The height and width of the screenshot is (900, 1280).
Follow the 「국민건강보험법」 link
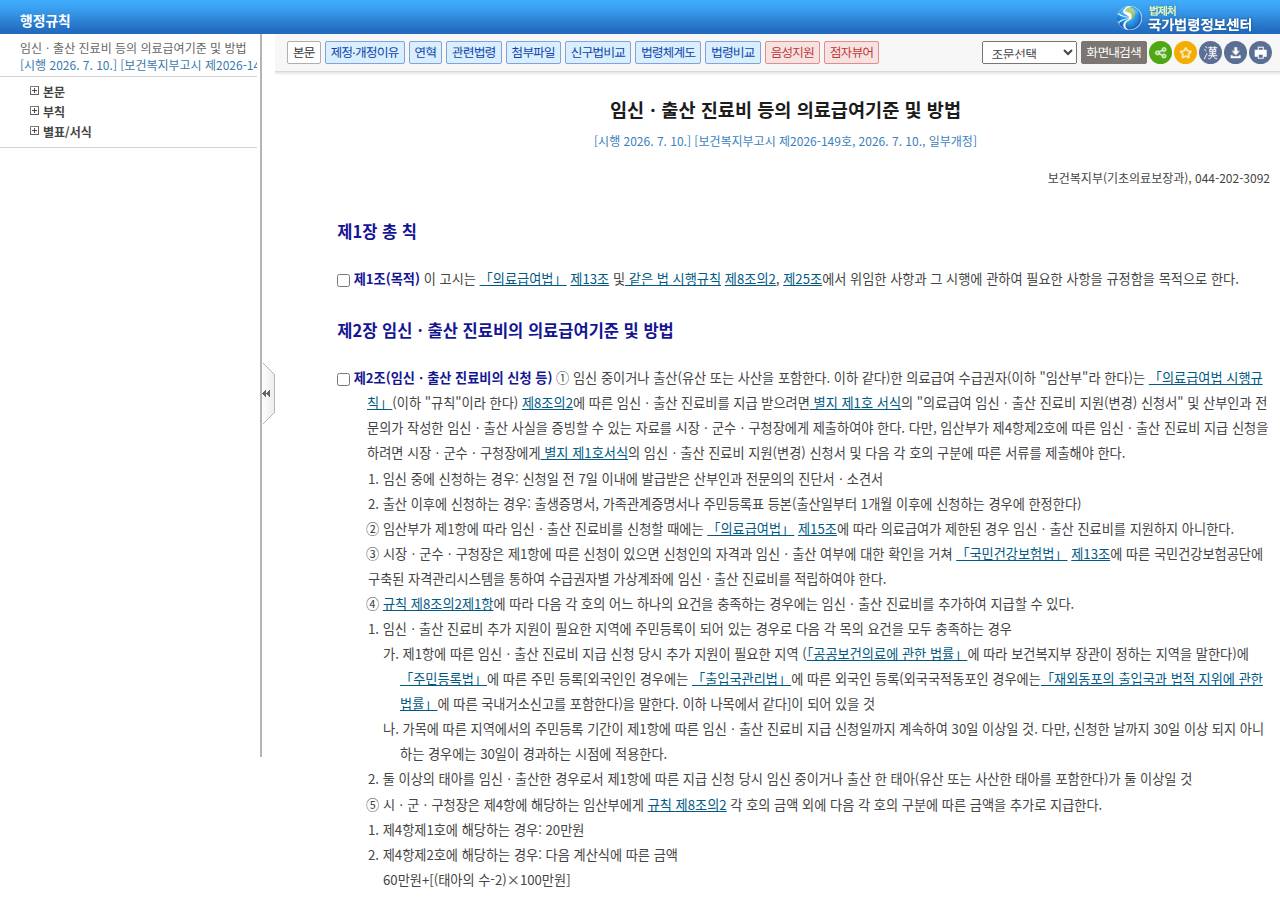click(x=1011, y=554)
